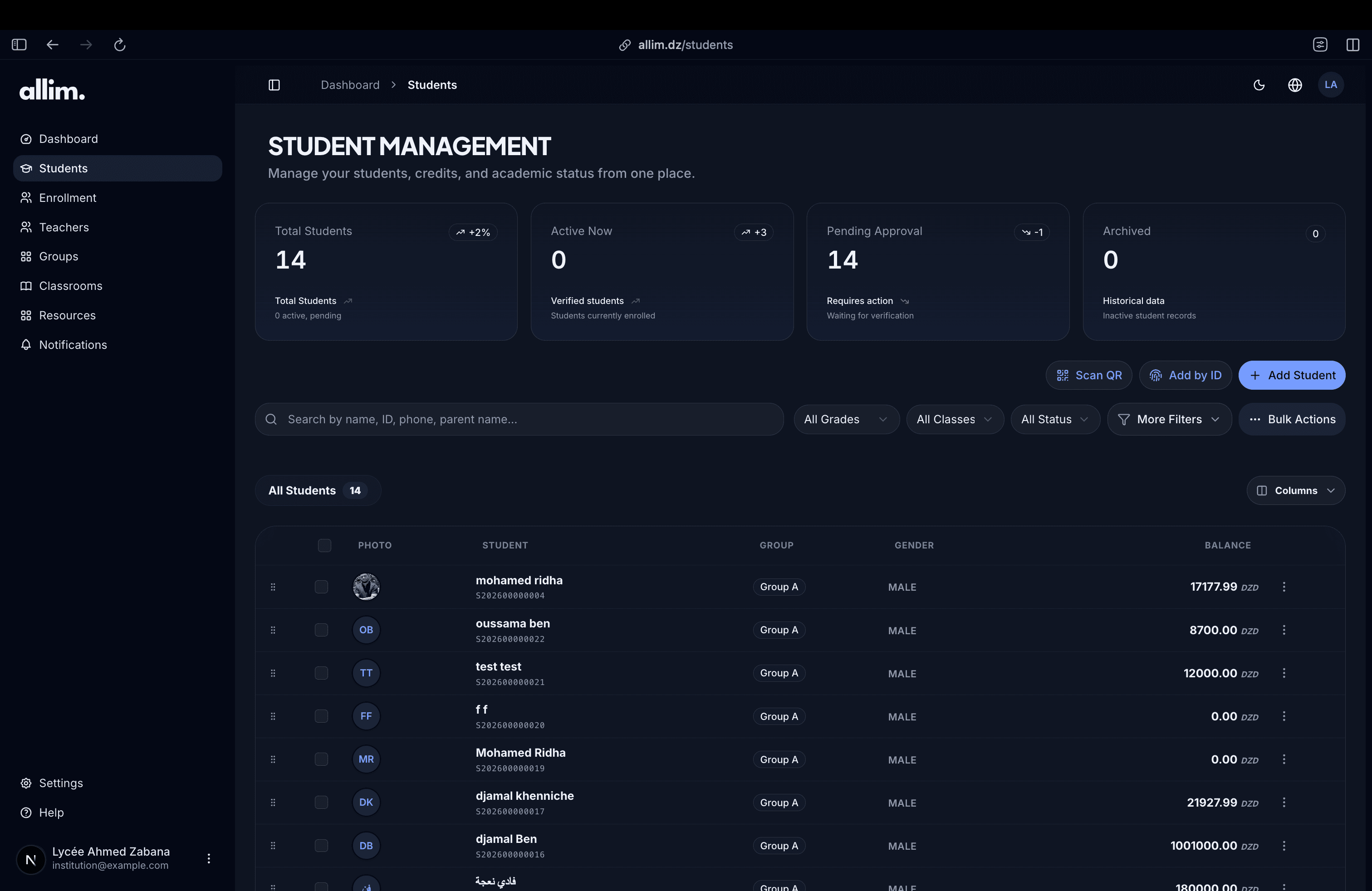Click Group A badge for mohamed ridha
1372x891 pixels.
click(x=779, y=587)
